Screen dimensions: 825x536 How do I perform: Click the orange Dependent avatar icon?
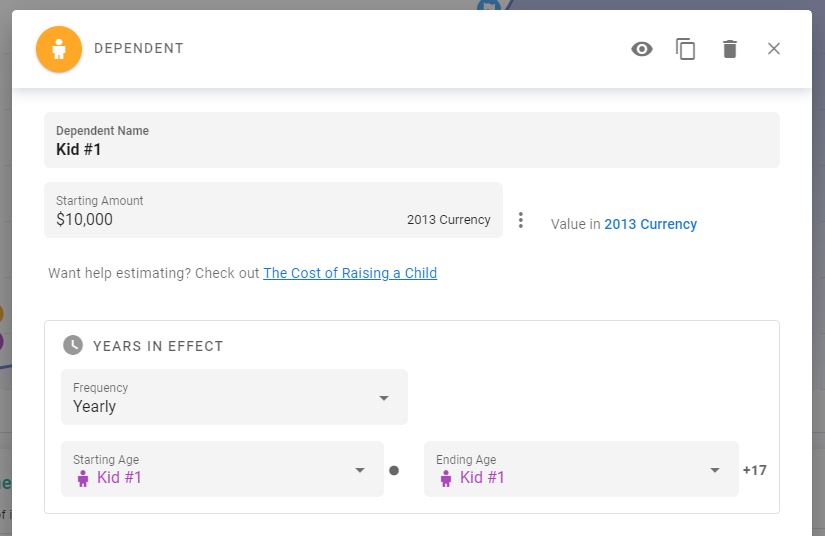click(x=59, y=49)
